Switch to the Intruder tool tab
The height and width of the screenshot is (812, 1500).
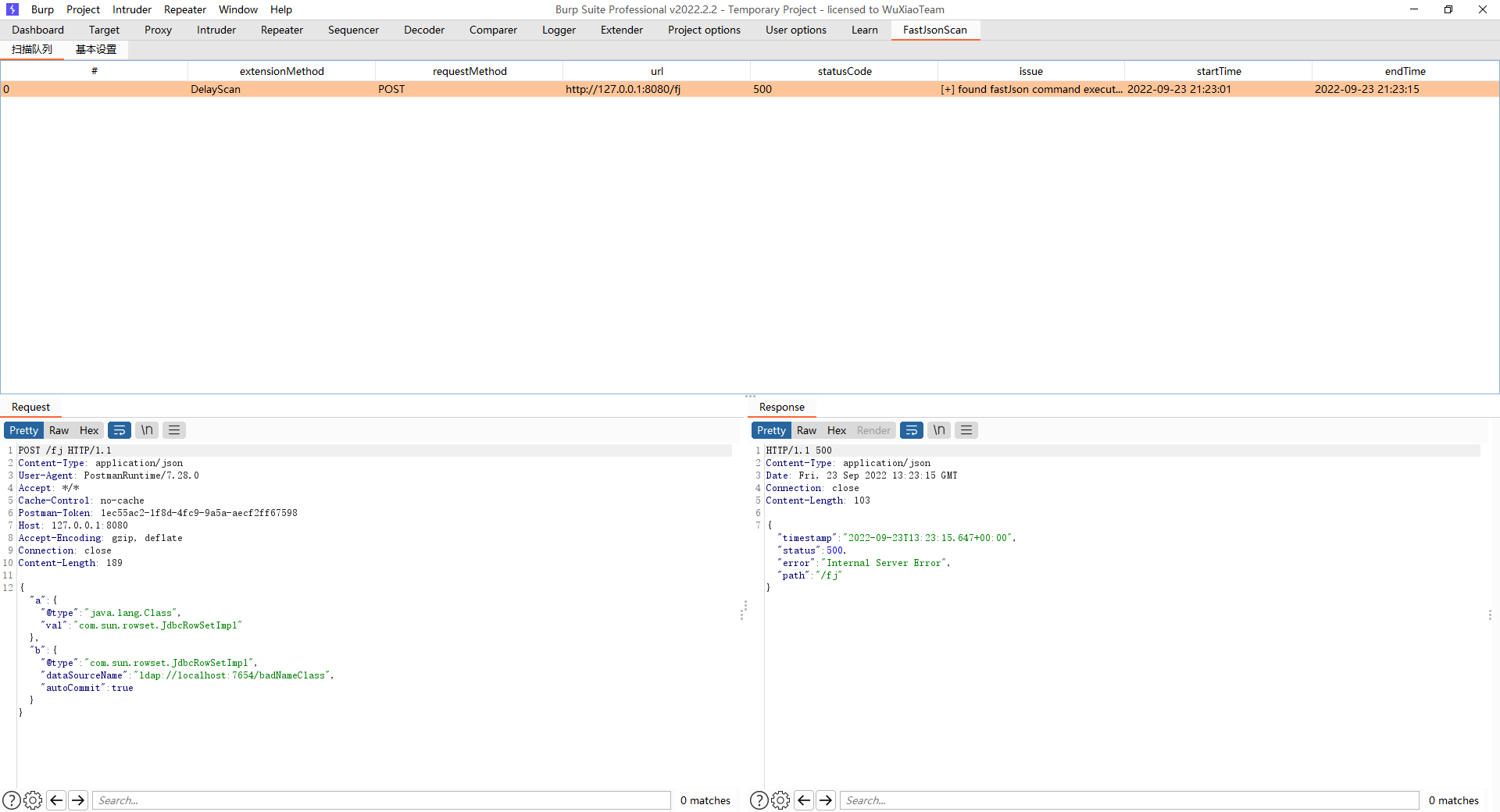click(216, 30)
